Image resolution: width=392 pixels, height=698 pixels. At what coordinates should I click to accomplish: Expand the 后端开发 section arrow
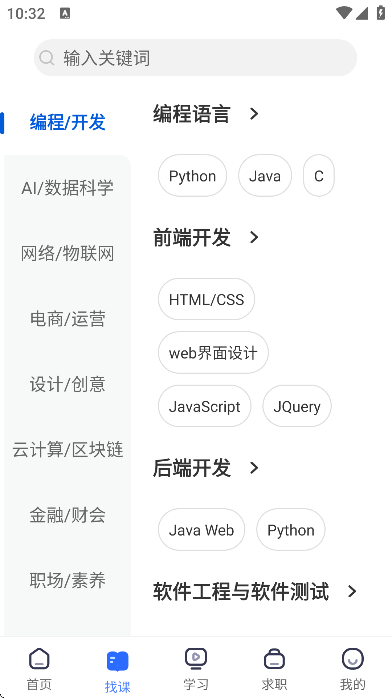[x=254, y=468]
